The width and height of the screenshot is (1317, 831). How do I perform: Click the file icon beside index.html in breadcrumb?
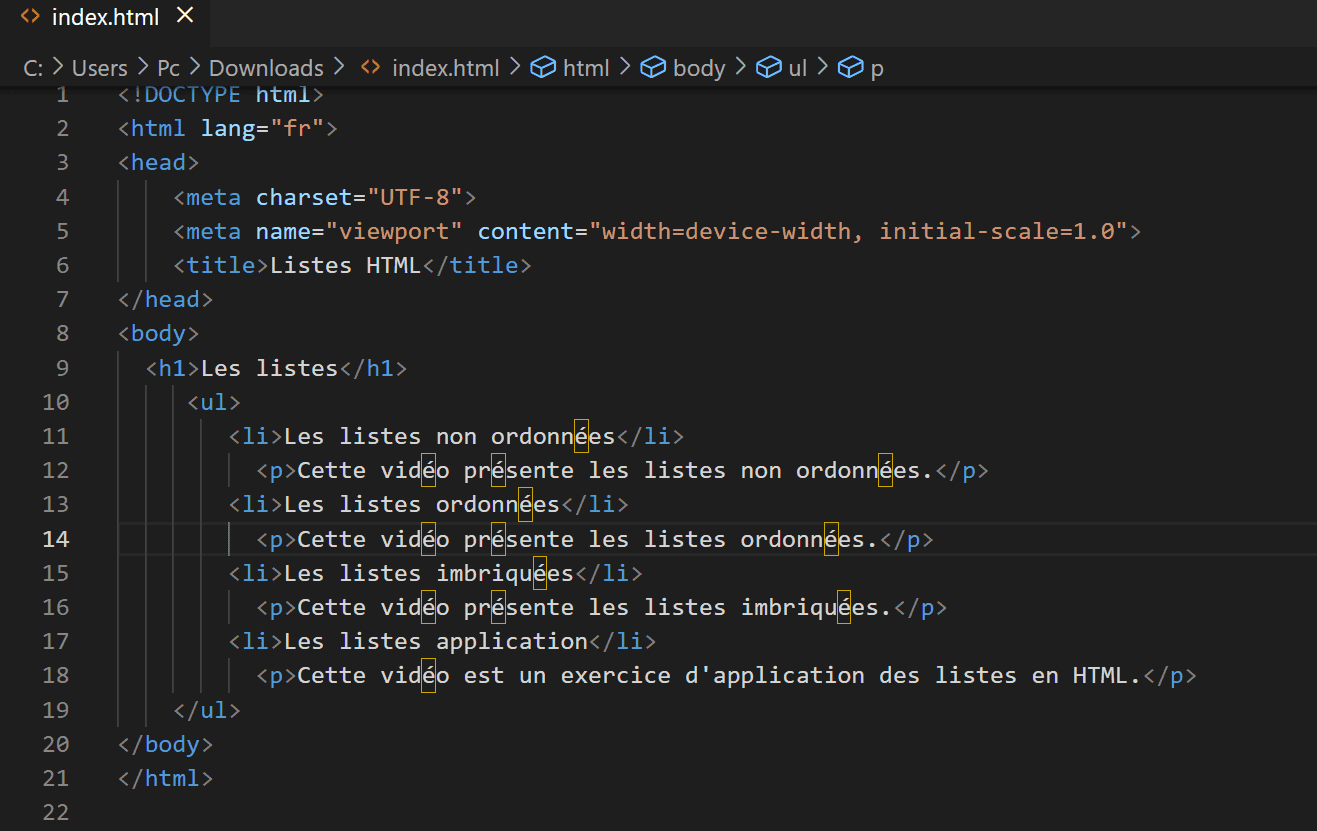(371, 68)
